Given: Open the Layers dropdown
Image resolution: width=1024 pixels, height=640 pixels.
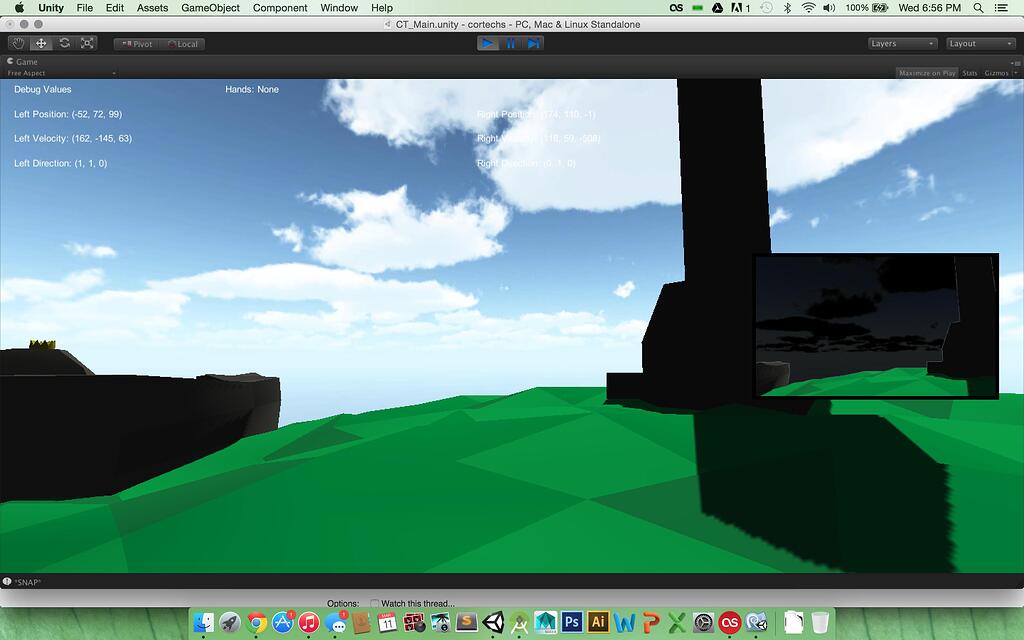Looking at the screenshot, I should [x=900, y=43].
